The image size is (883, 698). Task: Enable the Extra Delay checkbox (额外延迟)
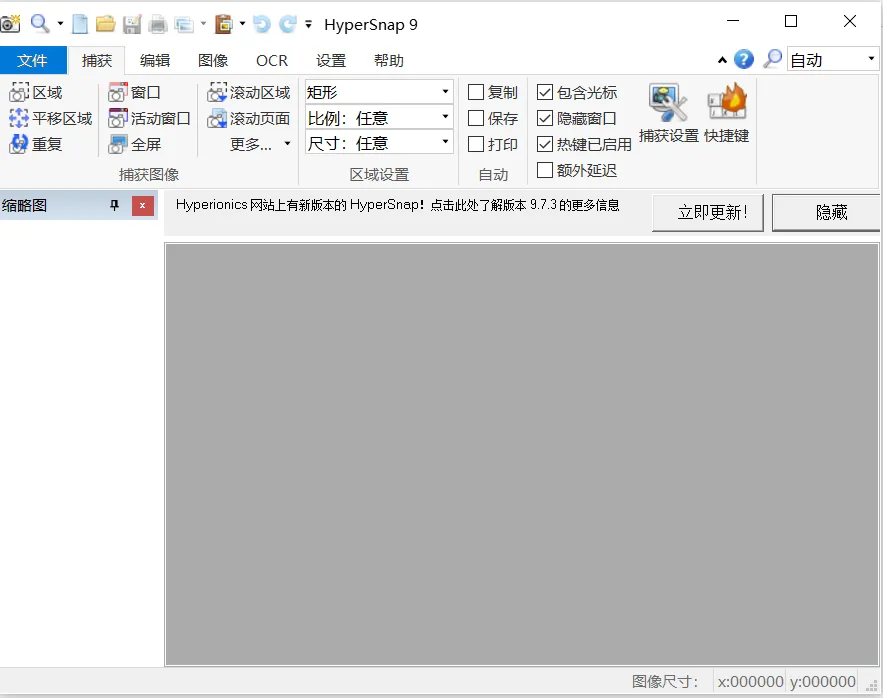545,170
